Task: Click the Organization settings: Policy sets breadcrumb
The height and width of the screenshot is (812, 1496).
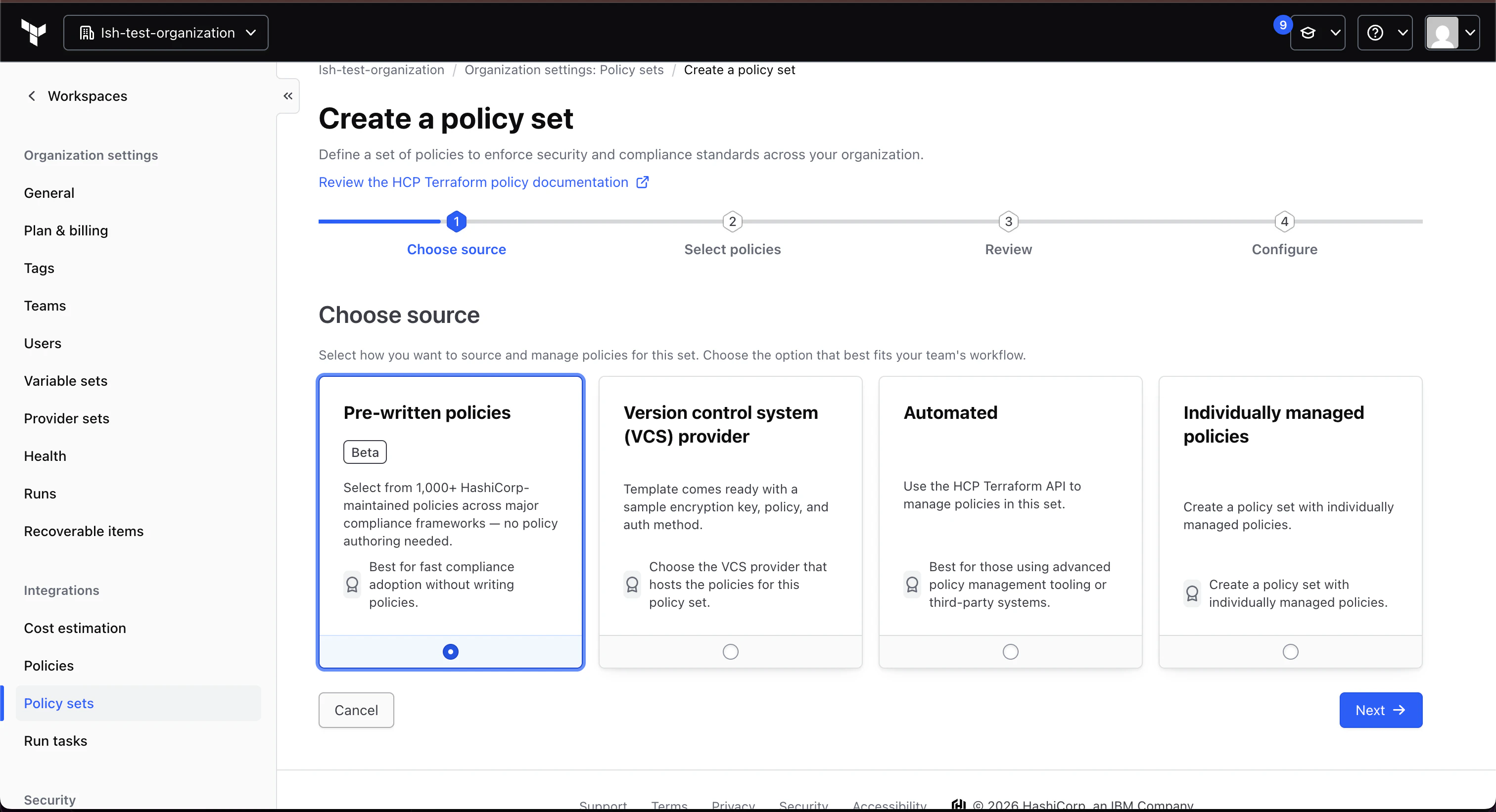Action: click(564, 70)
